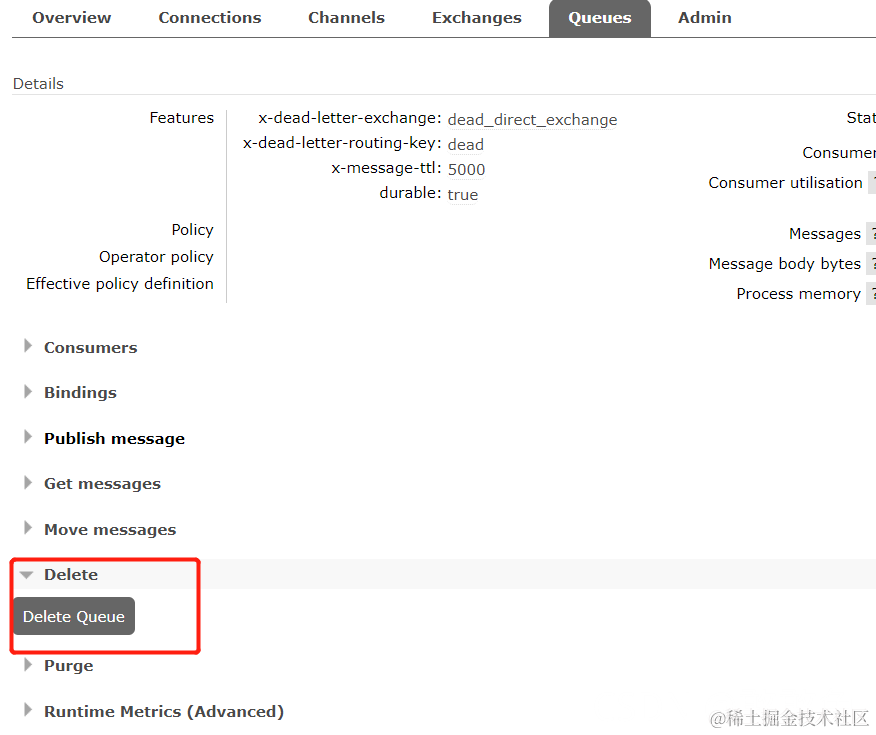The height and width of the screenshot is (735, 876).
Task: Open help icon beside Message body bytes
Action: click(872, 264)
